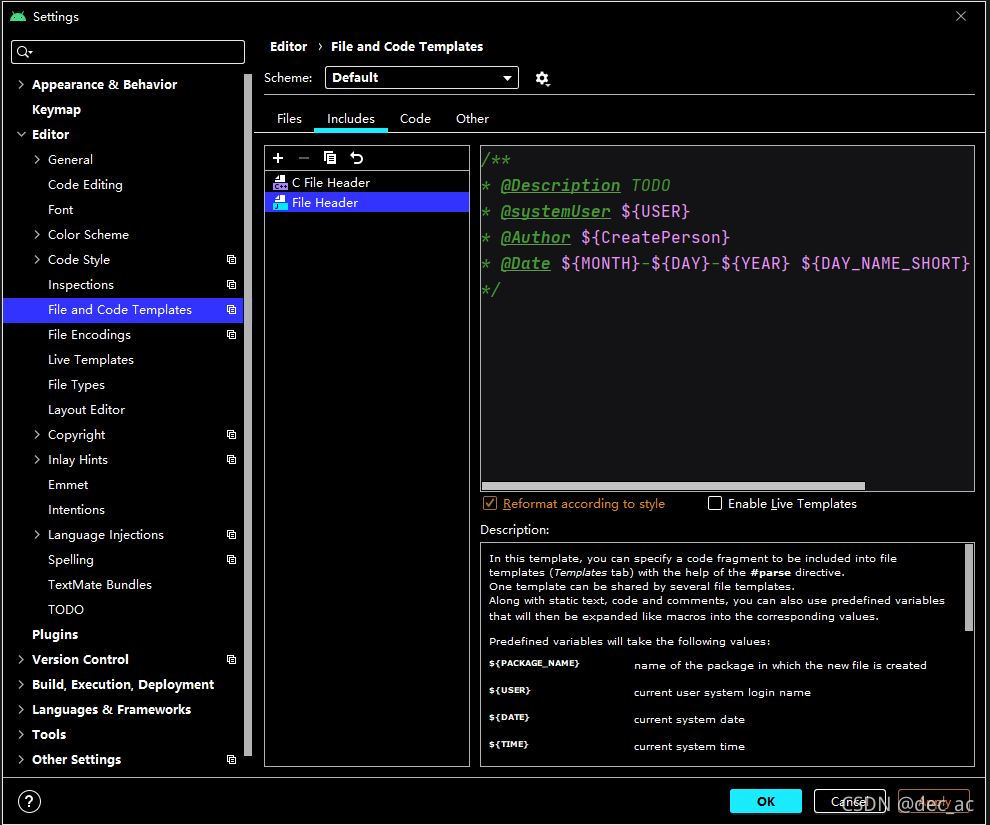Click the Description panel vertical scrollbar
Viewport: 990px width, 825px height.
pos(969,587)
